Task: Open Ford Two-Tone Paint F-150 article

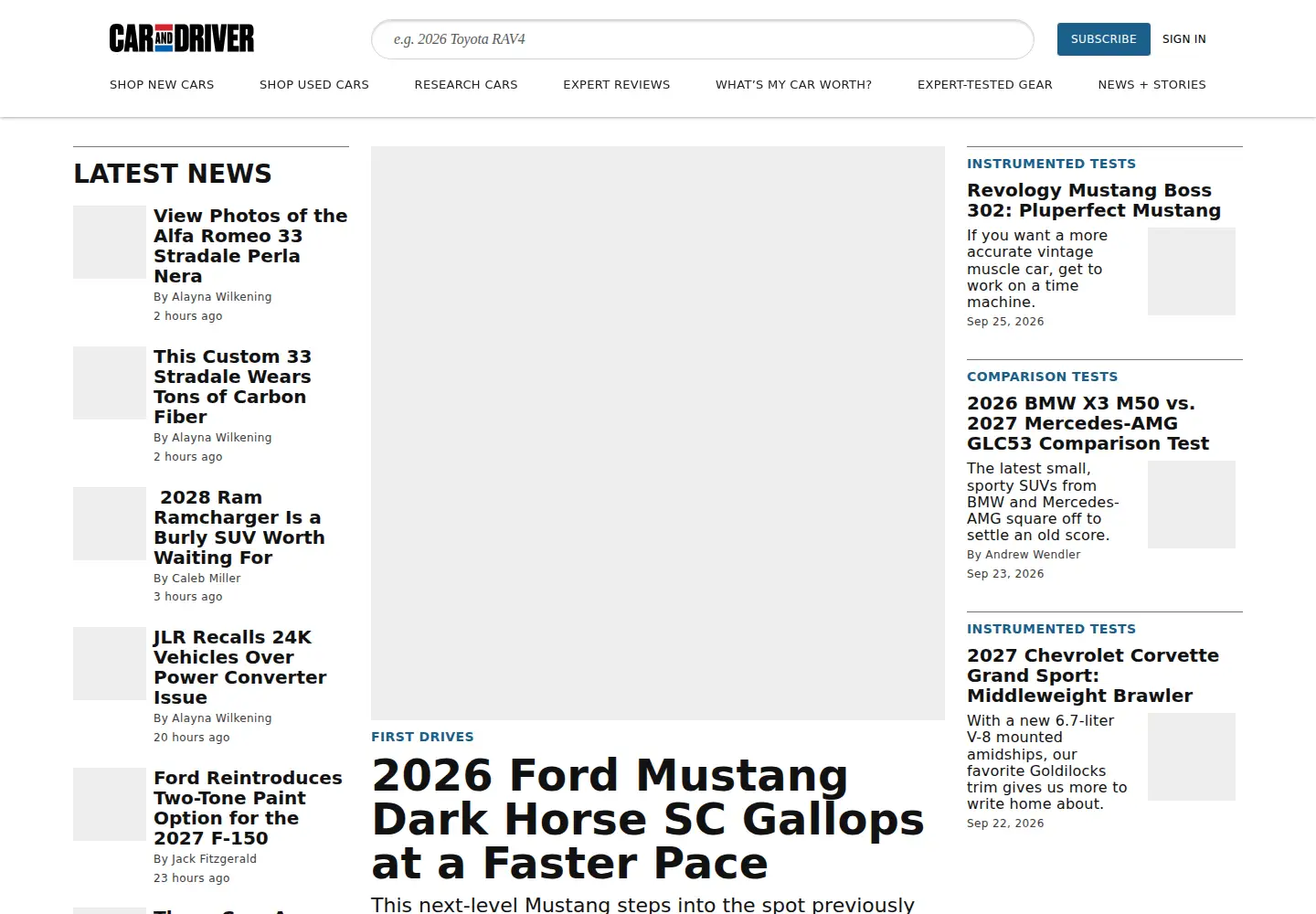Action: coord(248,808)
